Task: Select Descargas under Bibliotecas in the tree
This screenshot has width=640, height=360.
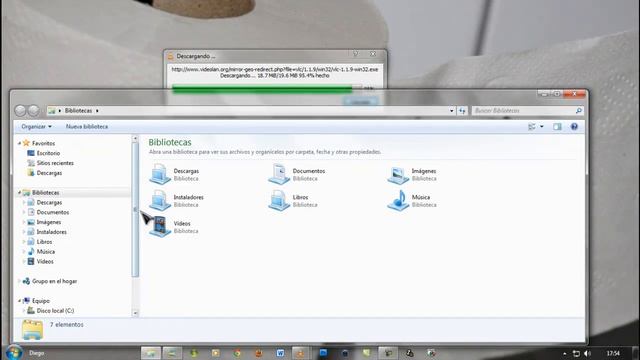Action: click(49, 202)
